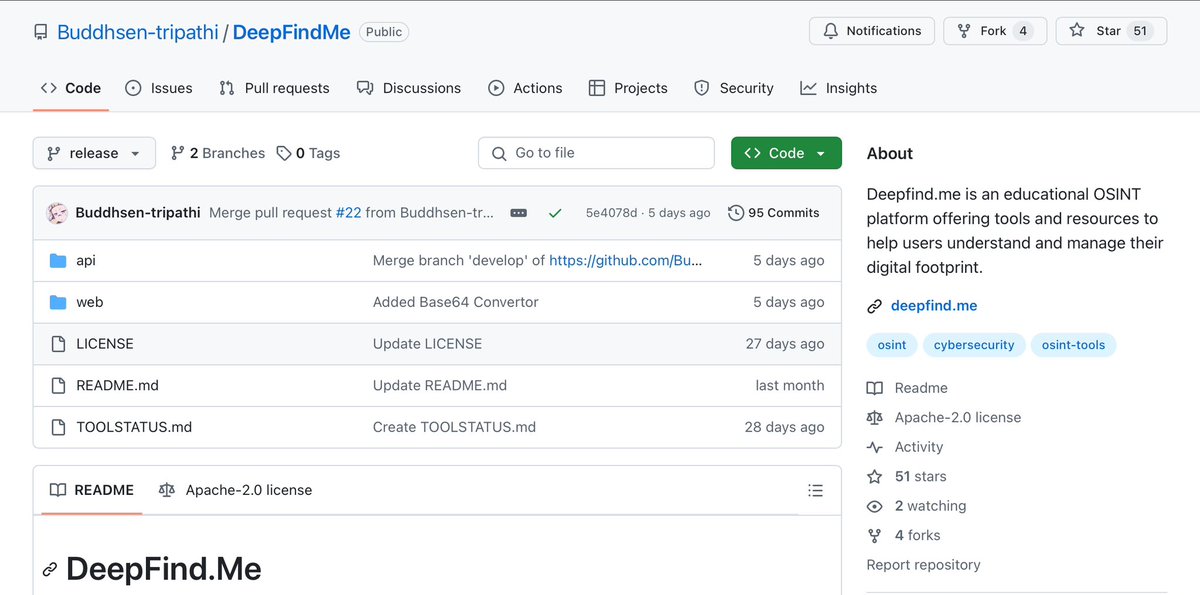
Task: Open Apache-2.0 license link in About
Action: (x=944, y=418)
